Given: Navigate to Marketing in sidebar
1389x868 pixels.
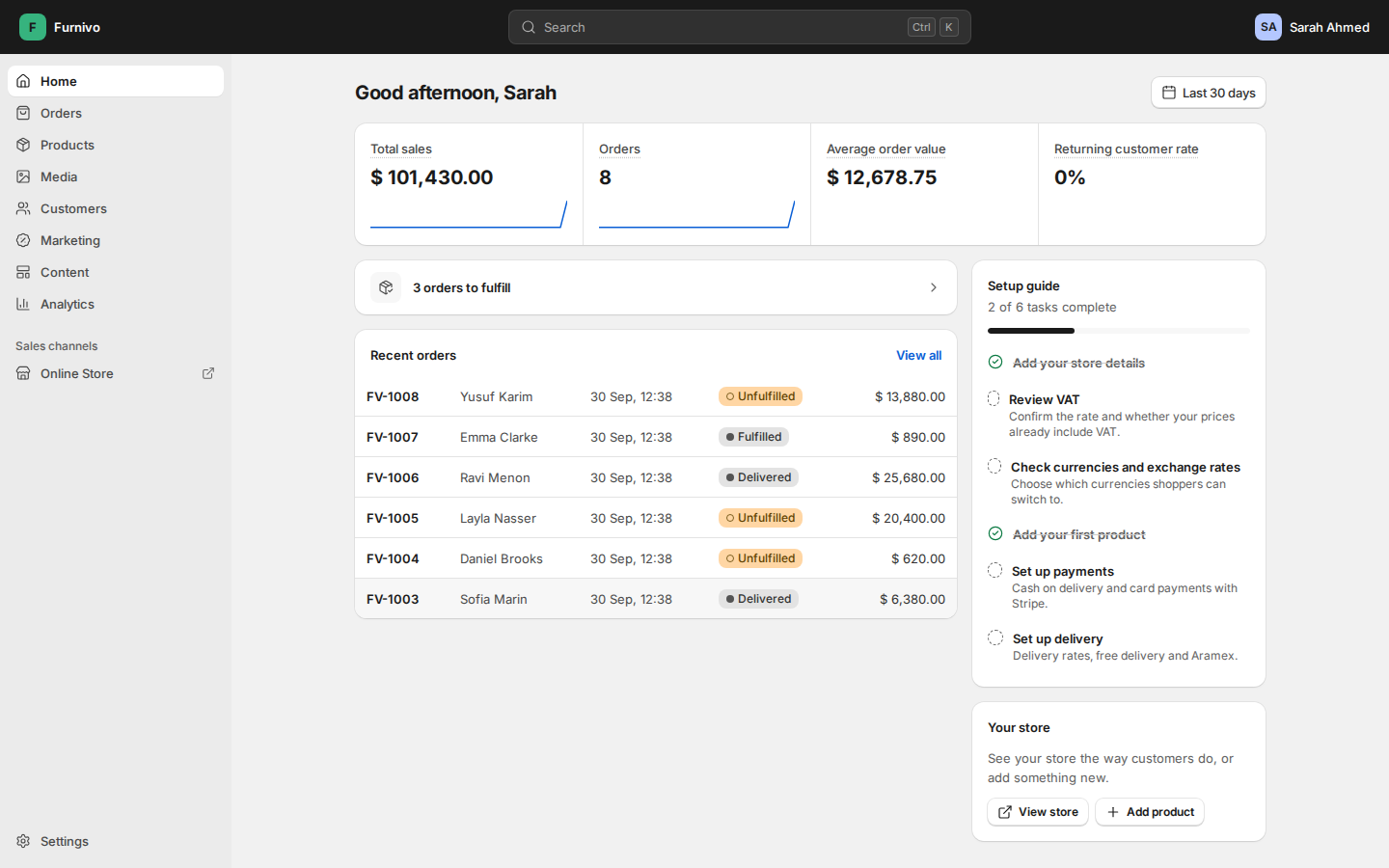Looking at the screenshot, I should [116, 240].
